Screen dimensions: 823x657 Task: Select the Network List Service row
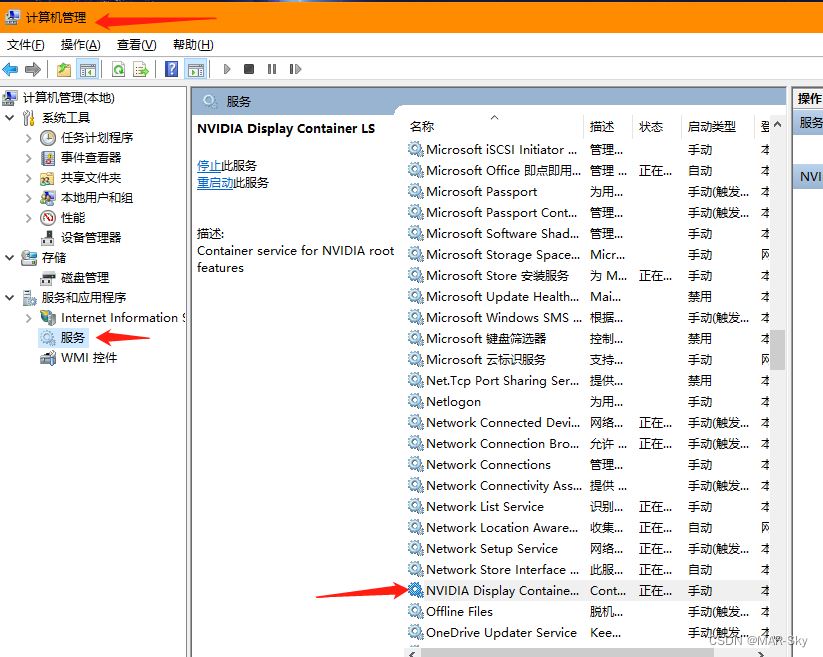(588, 506)
